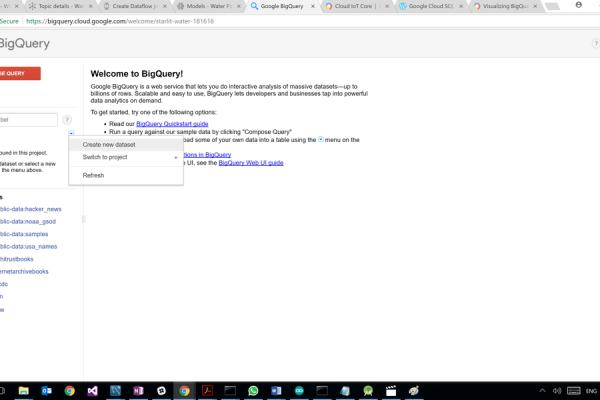The width and height of the screenshot is (600, 400).
Task: Focus the dataset filter input field
Action: point(28,120)
